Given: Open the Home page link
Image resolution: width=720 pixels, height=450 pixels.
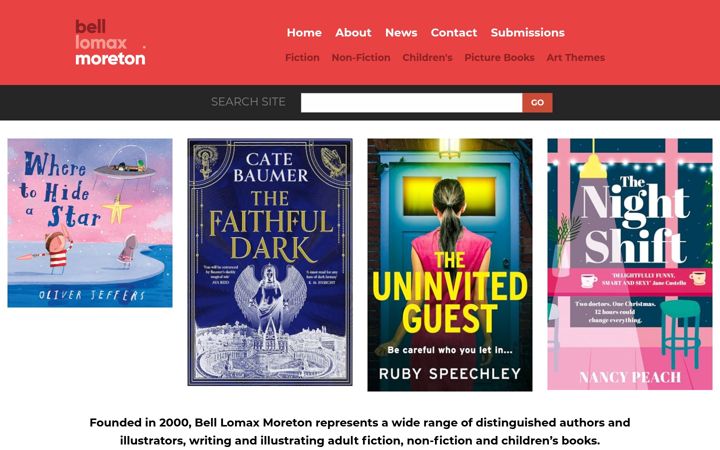Looking at the screenshot, I should (x=304, y=33).
